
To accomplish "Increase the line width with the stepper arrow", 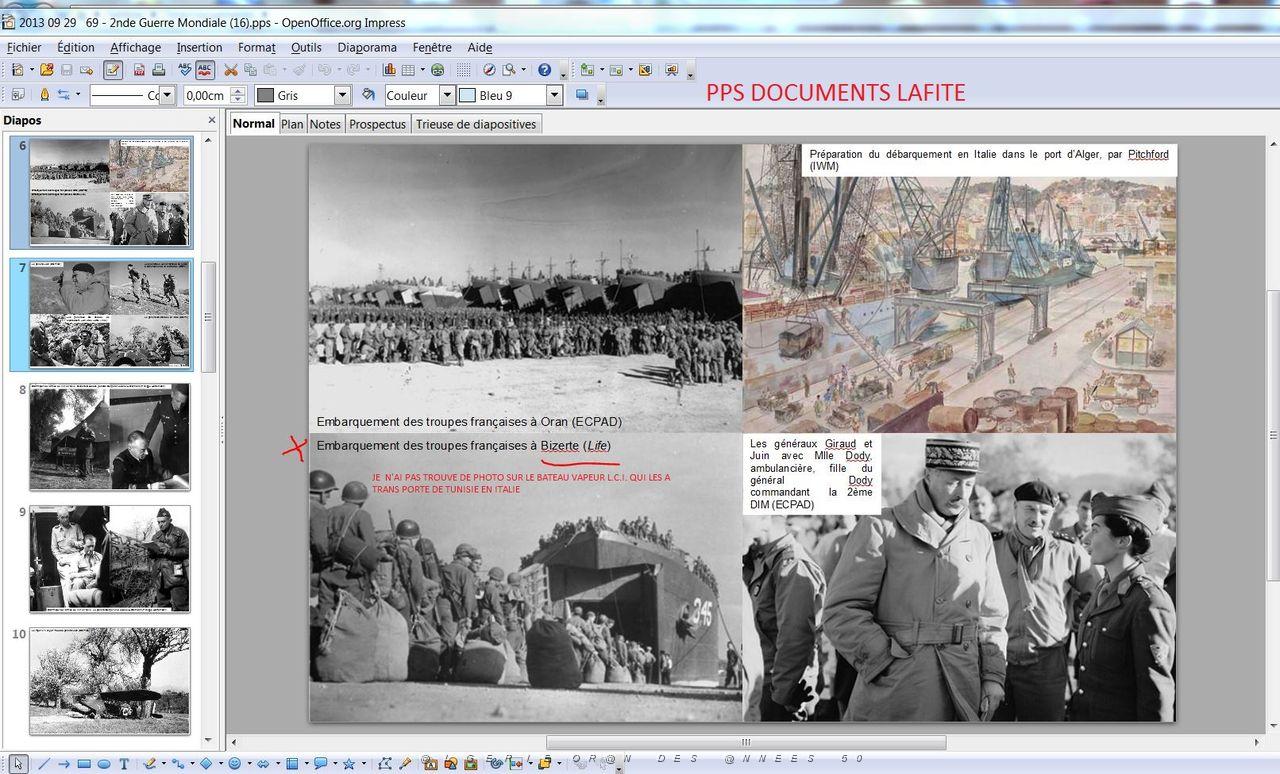I will pyautogui.click(x=238, y=91).
